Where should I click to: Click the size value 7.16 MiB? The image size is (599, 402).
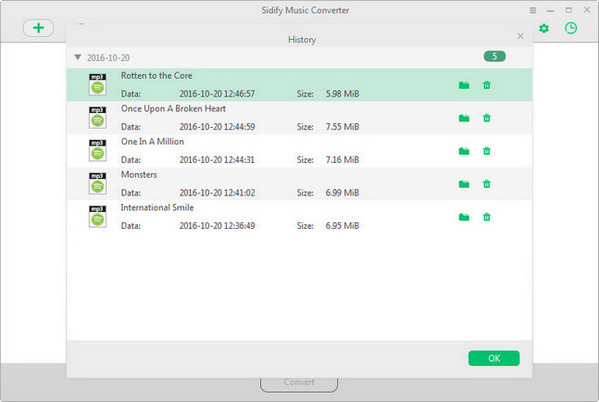tap(342, 160)
